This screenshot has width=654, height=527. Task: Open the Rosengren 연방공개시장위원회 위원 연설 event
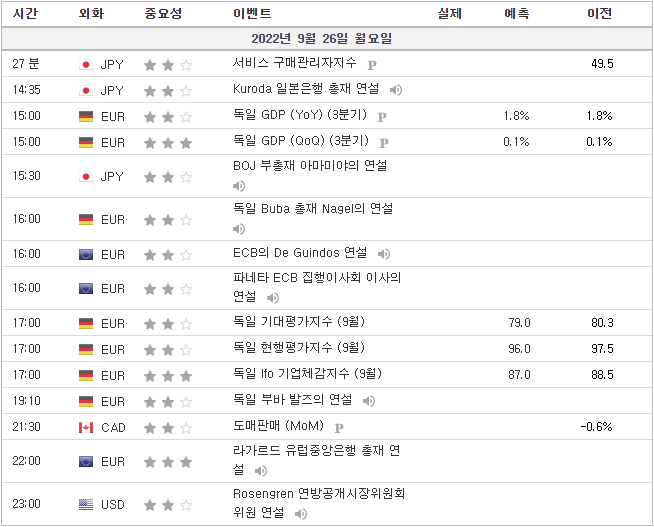pos(319,503)
